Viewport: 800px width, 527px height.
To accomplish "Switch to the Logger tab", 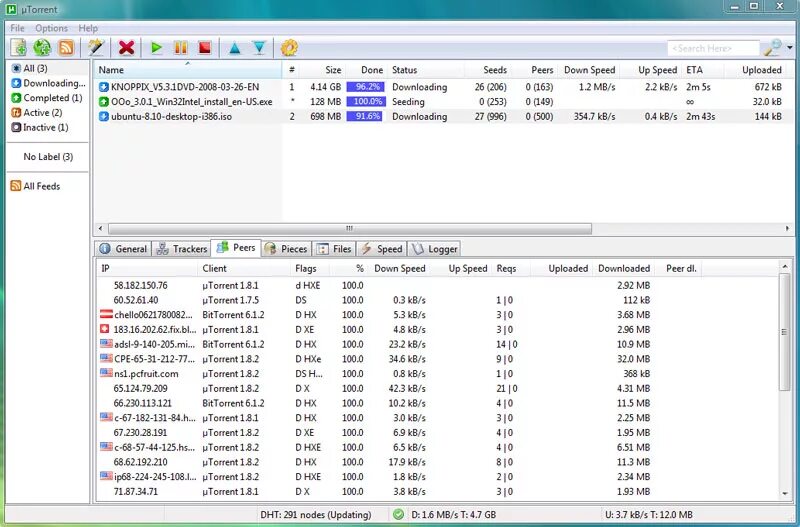I will (434, 249).
